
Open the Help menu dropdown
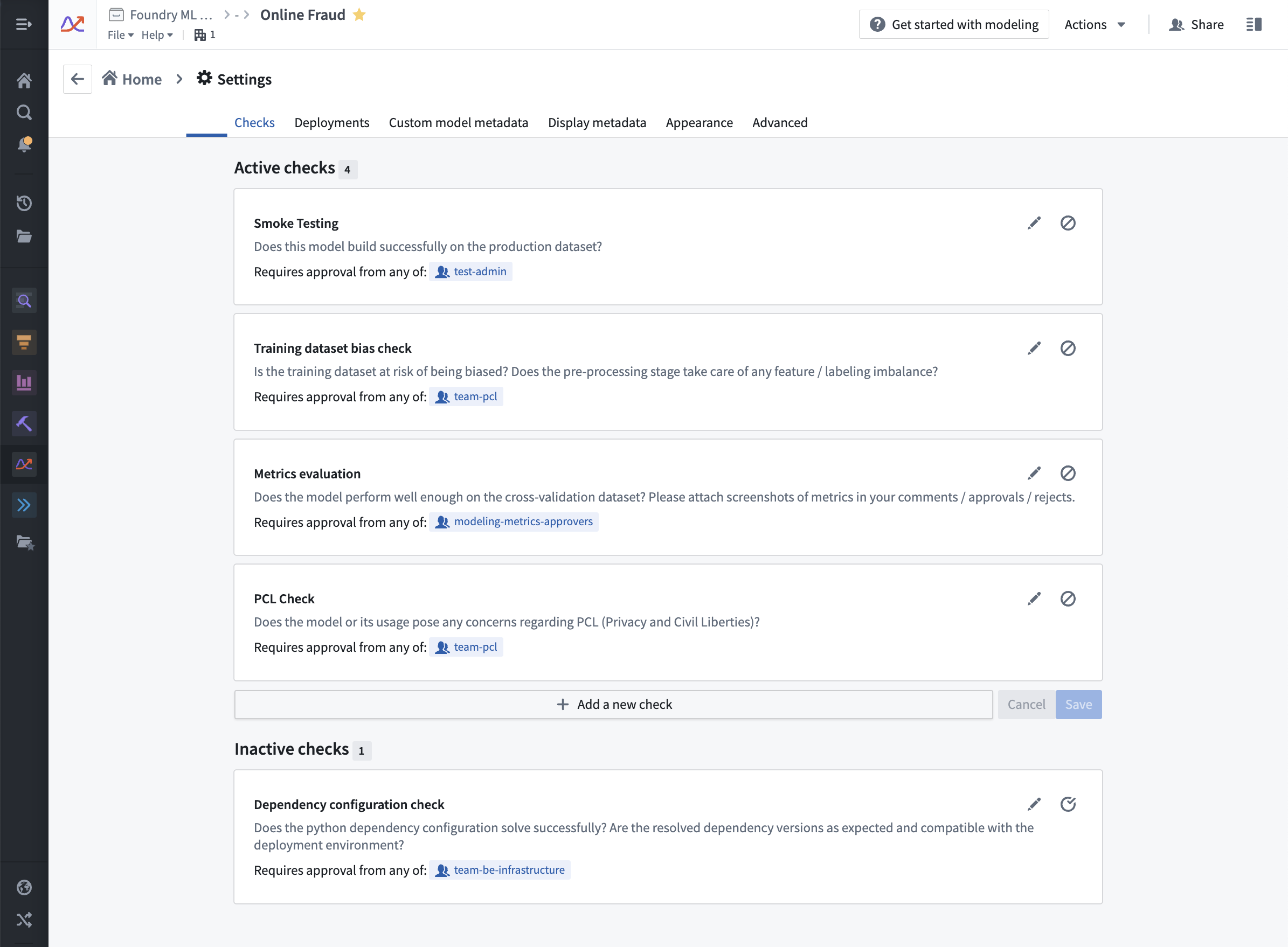click(x=157, y=35)
